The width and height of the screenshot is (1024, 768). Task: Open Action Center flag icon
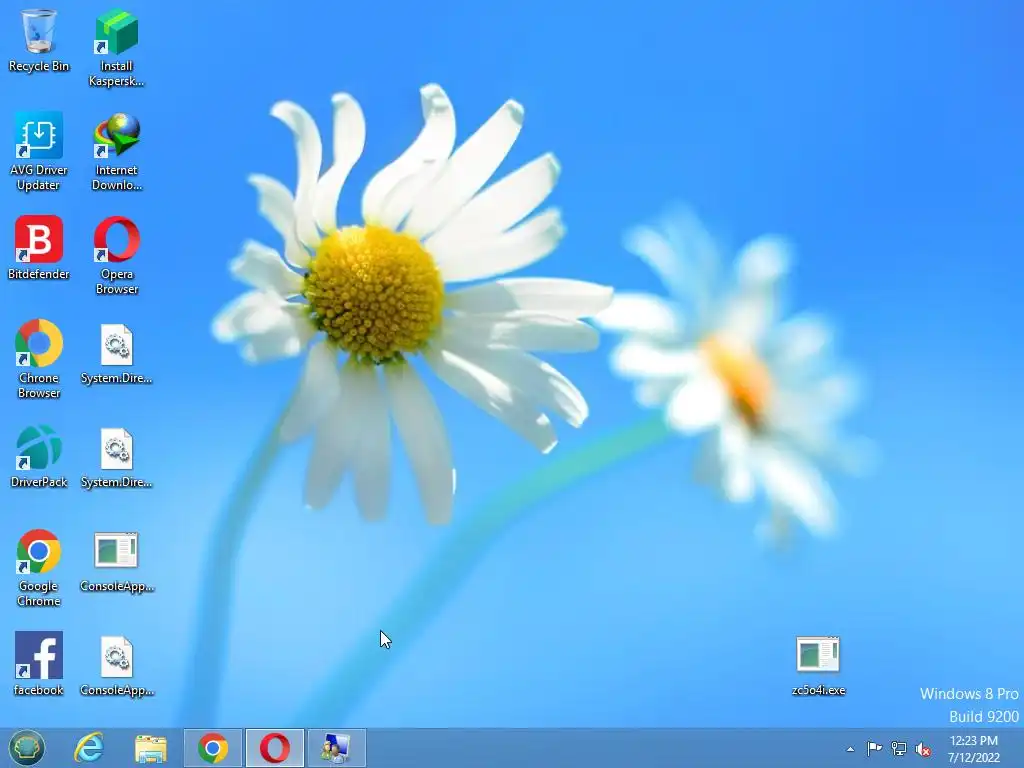coord(874,748)
